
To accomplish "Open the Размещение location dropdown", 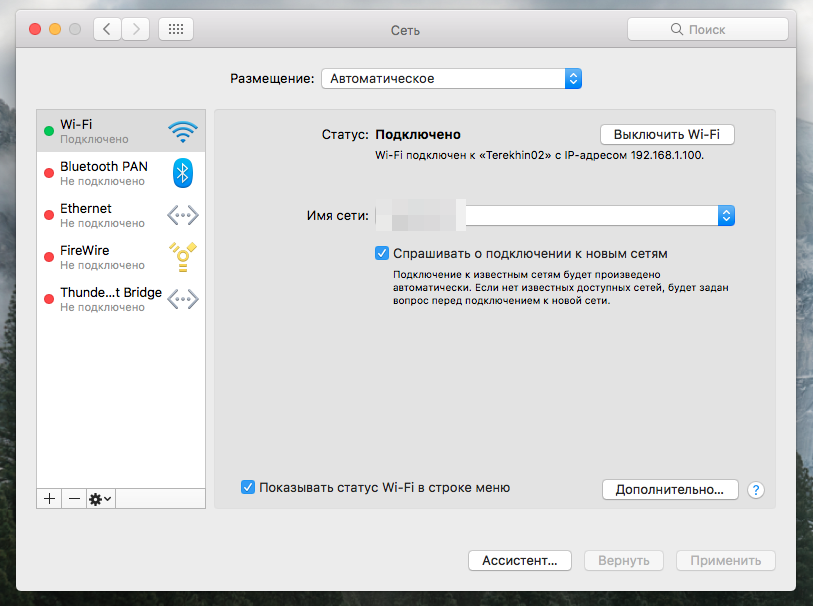I will [452, 79].
